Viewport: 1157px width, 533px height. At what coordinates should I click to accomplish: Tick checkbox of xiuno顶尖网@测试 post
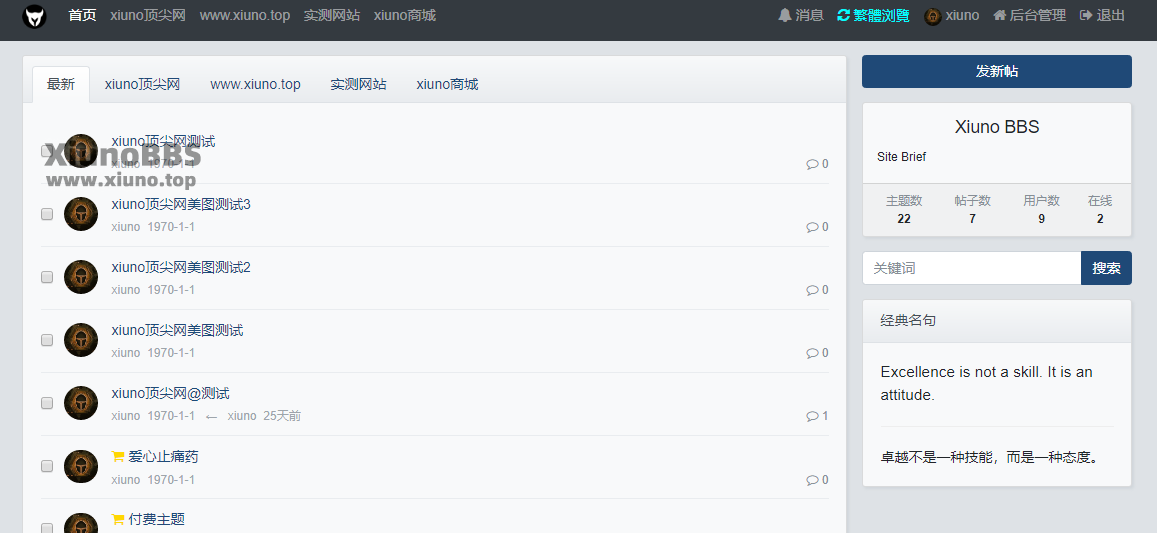[x=47, y=403]
